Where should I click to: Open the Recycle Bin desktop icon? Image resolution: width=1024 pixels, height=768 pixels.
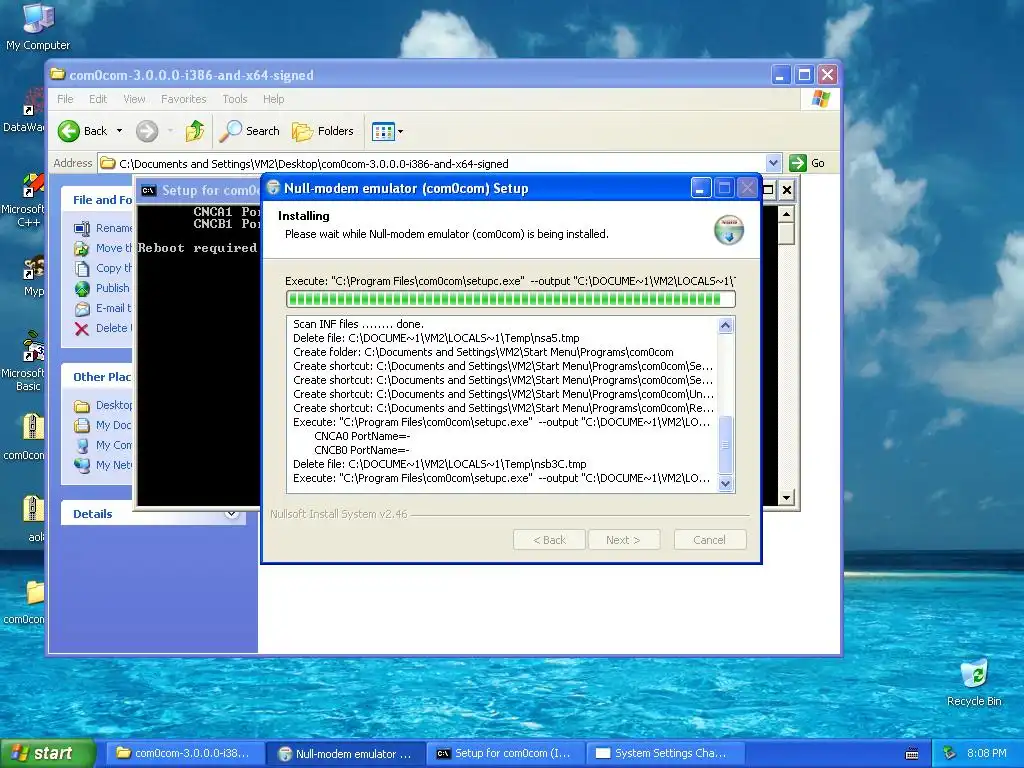point(974,673)
